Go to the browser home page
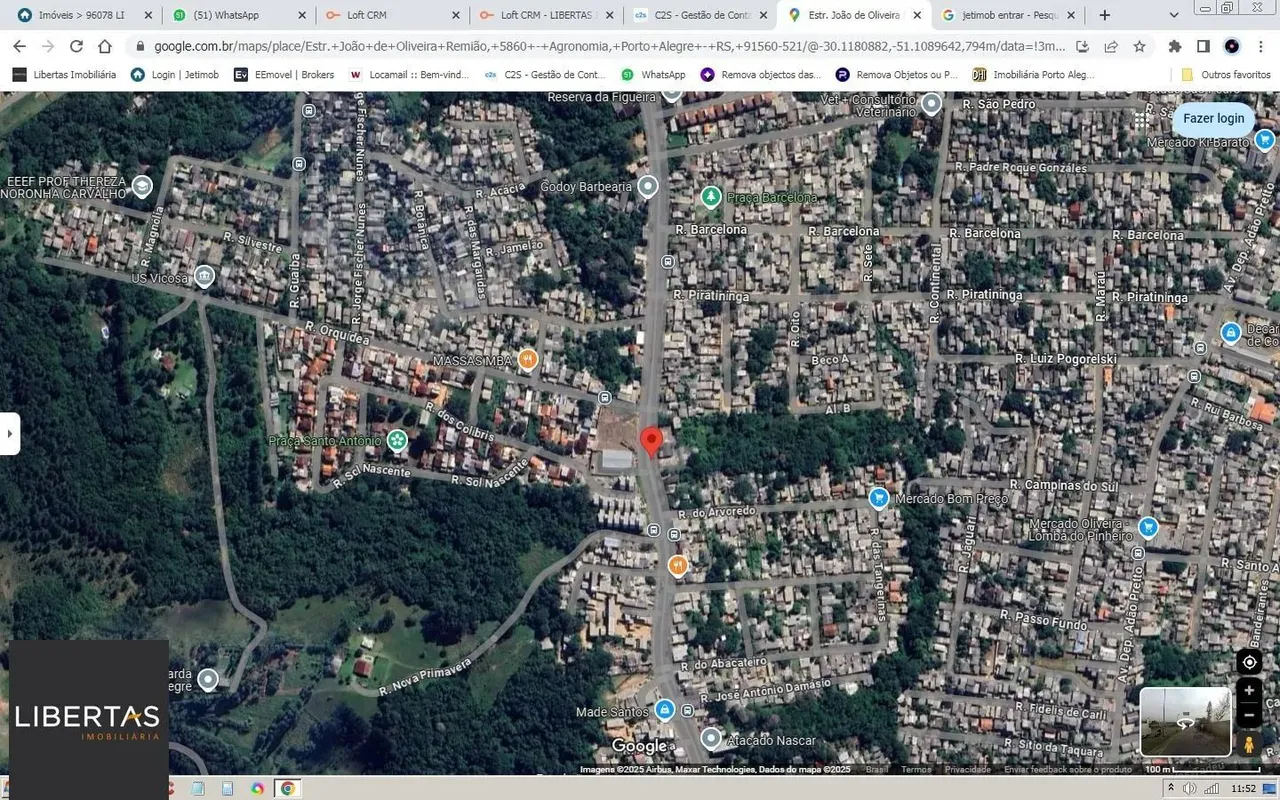Screen dimensions: 1280x800 [x=105, y=46]
